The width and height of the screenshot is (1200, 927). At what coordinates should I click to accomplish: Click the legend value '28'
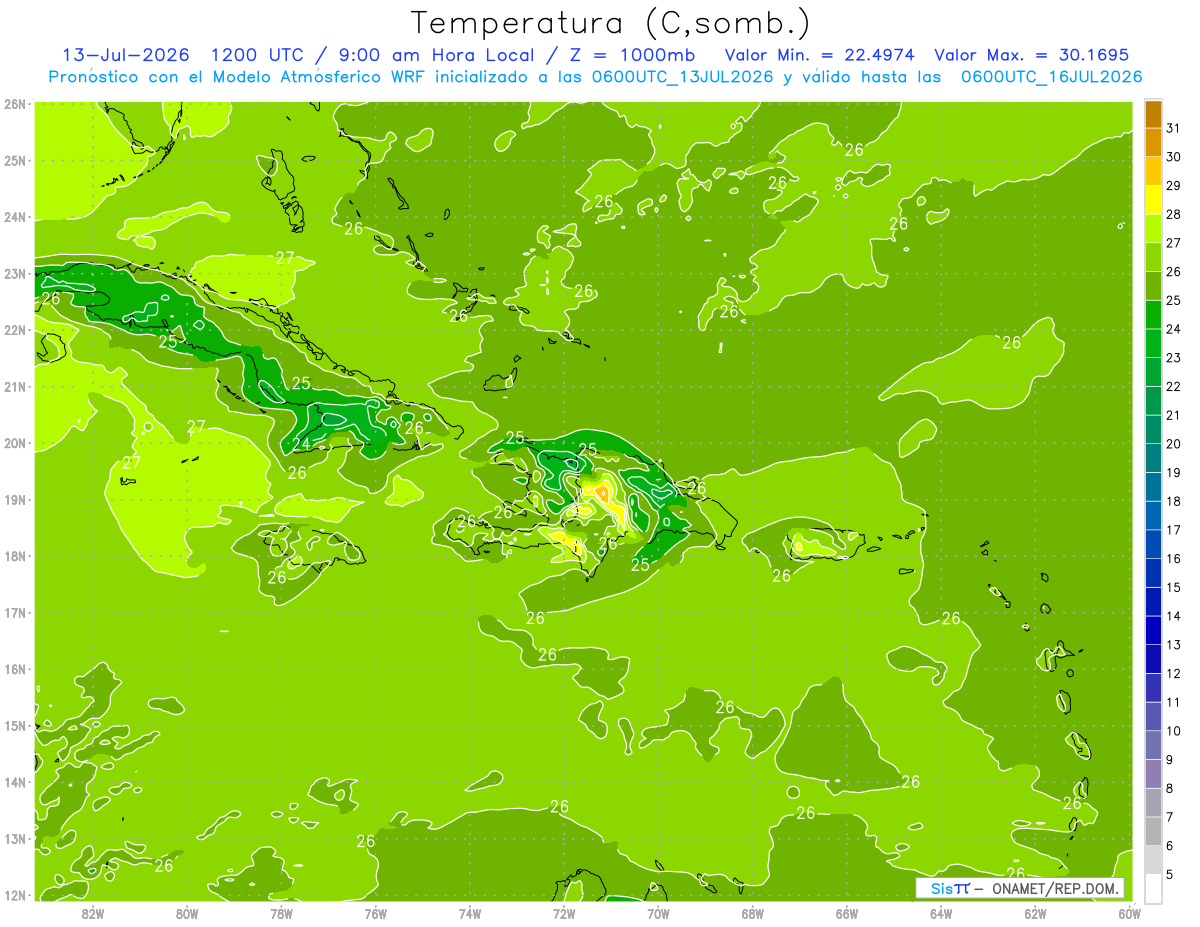pos(1174,214)
